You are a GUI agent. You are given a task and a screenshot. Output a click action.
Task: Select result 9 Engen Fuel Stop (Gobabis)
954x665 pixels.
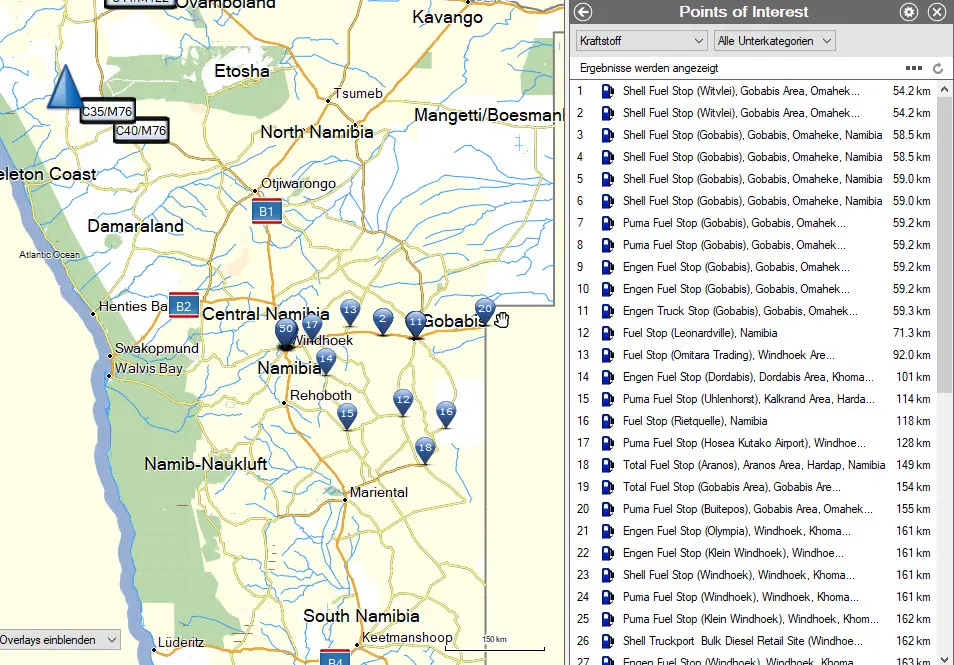754,267
